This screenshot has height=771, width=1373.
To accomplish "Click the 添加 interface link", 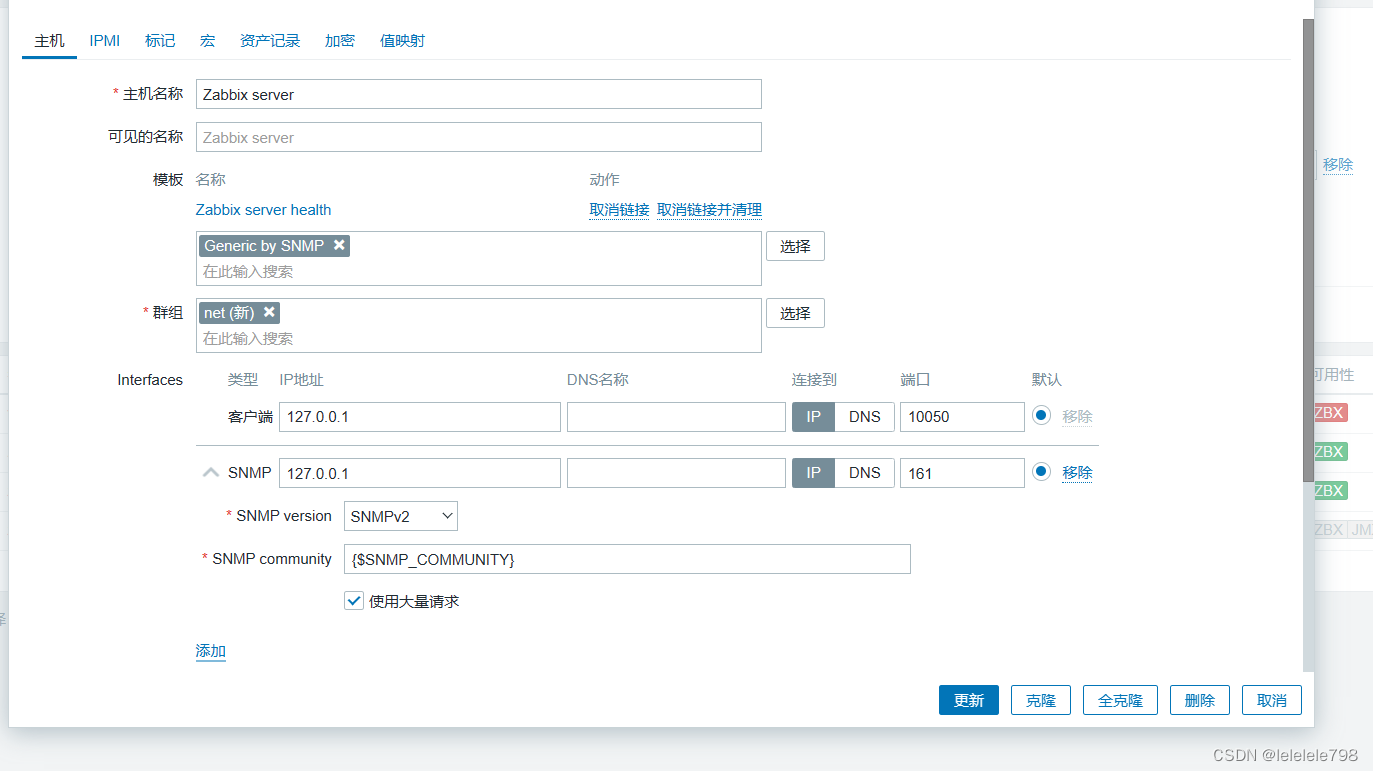I will point(211,651).
